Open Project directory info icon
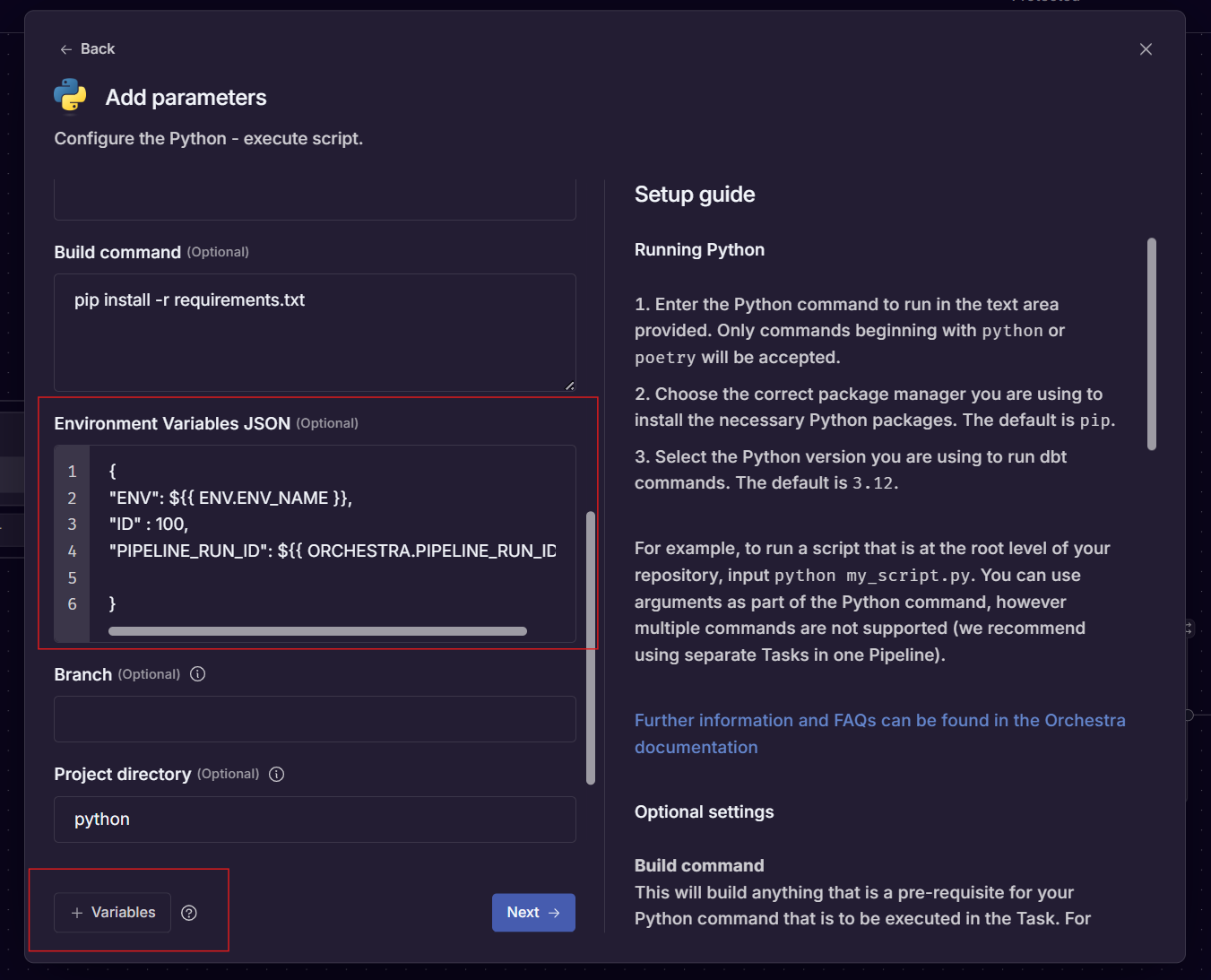The width and height of the screenshot is (1211, 980). pyautogui.click(x=277, y=775)
